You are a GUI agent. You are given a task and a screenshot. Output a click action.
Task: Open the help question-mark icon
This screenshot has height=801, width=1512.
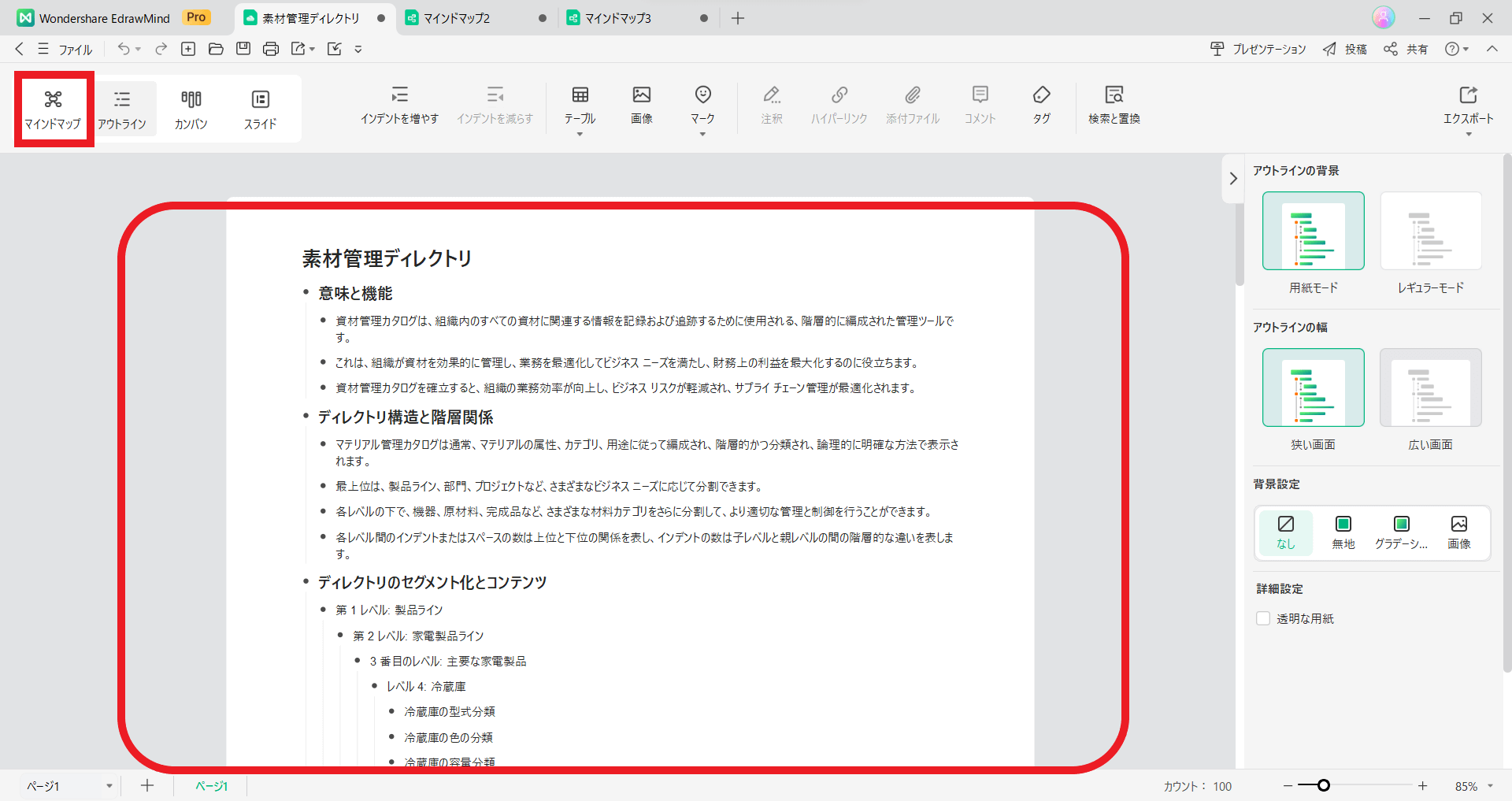1452,49
